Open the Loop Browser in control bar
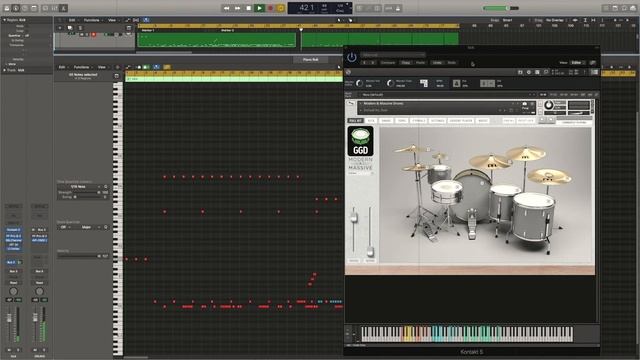This screenshot has width=640, height=360. tap(624, 8)
